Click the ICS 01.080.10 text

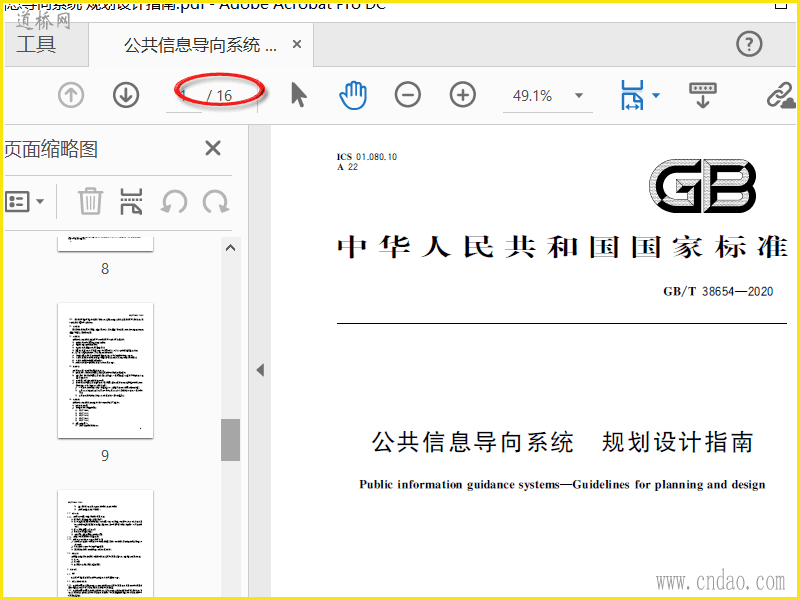[x=367, y=157]
